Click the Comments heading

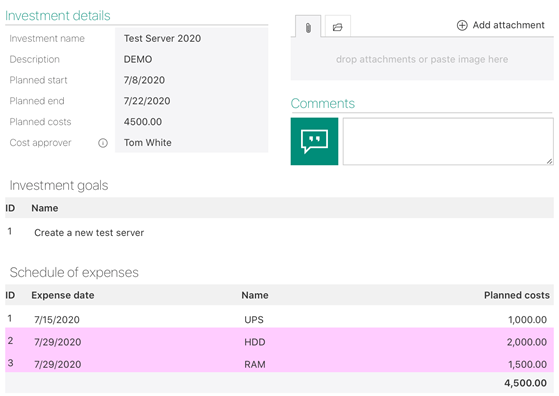coord(323,103)
